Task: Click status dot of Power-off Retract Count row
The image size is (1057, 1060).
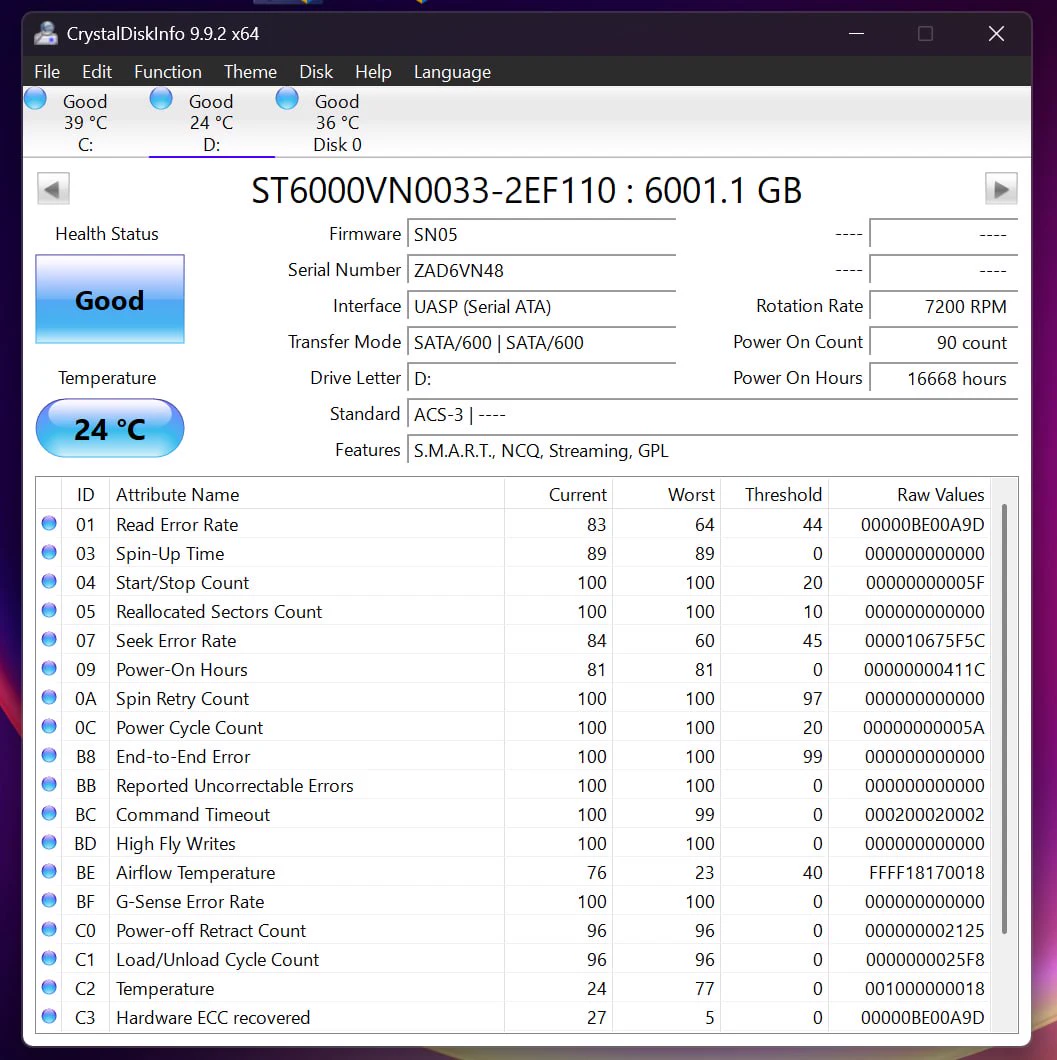Action: pyautogui.click(x=49, y=930)
